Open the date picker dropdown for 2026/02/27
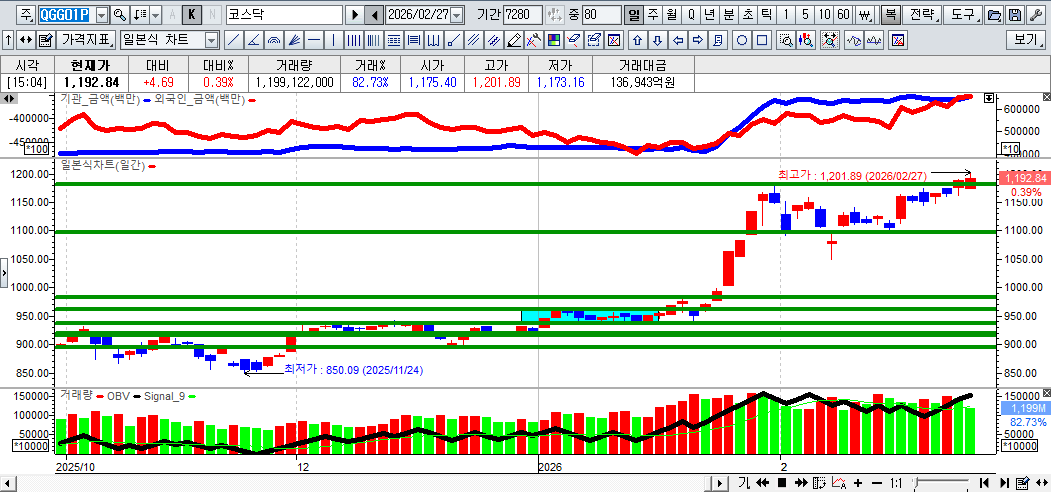 pos(457,15)
